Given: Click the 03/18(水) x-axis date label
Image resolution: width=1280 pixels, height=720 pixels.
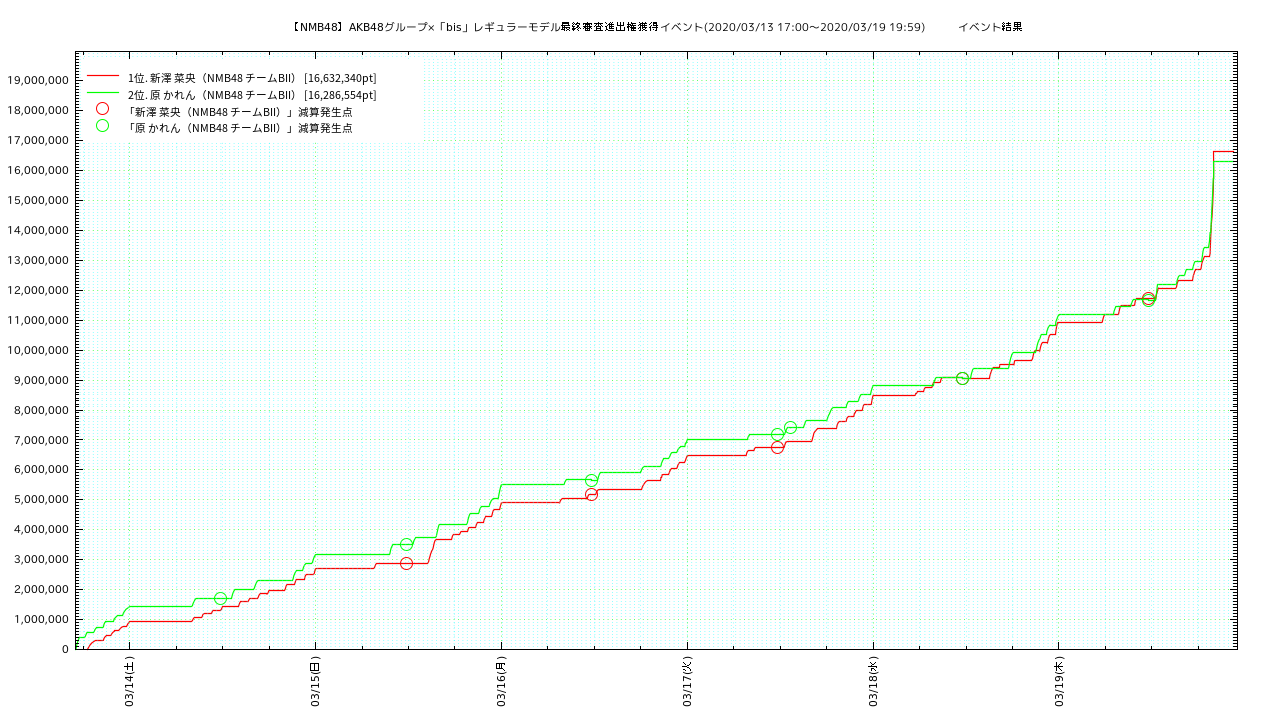Looking at the screenshot, I should (873, 682).
